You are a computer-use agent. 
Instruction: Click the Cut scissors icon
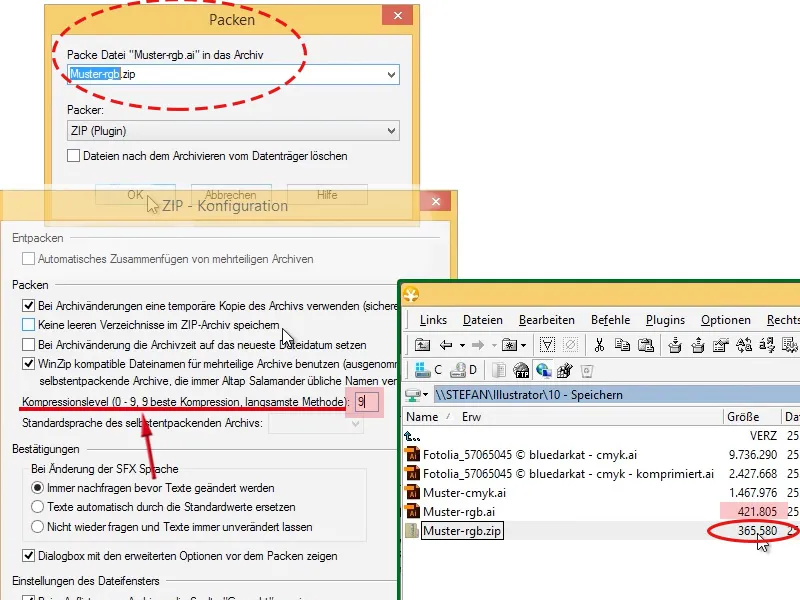(x=599, y=345)
